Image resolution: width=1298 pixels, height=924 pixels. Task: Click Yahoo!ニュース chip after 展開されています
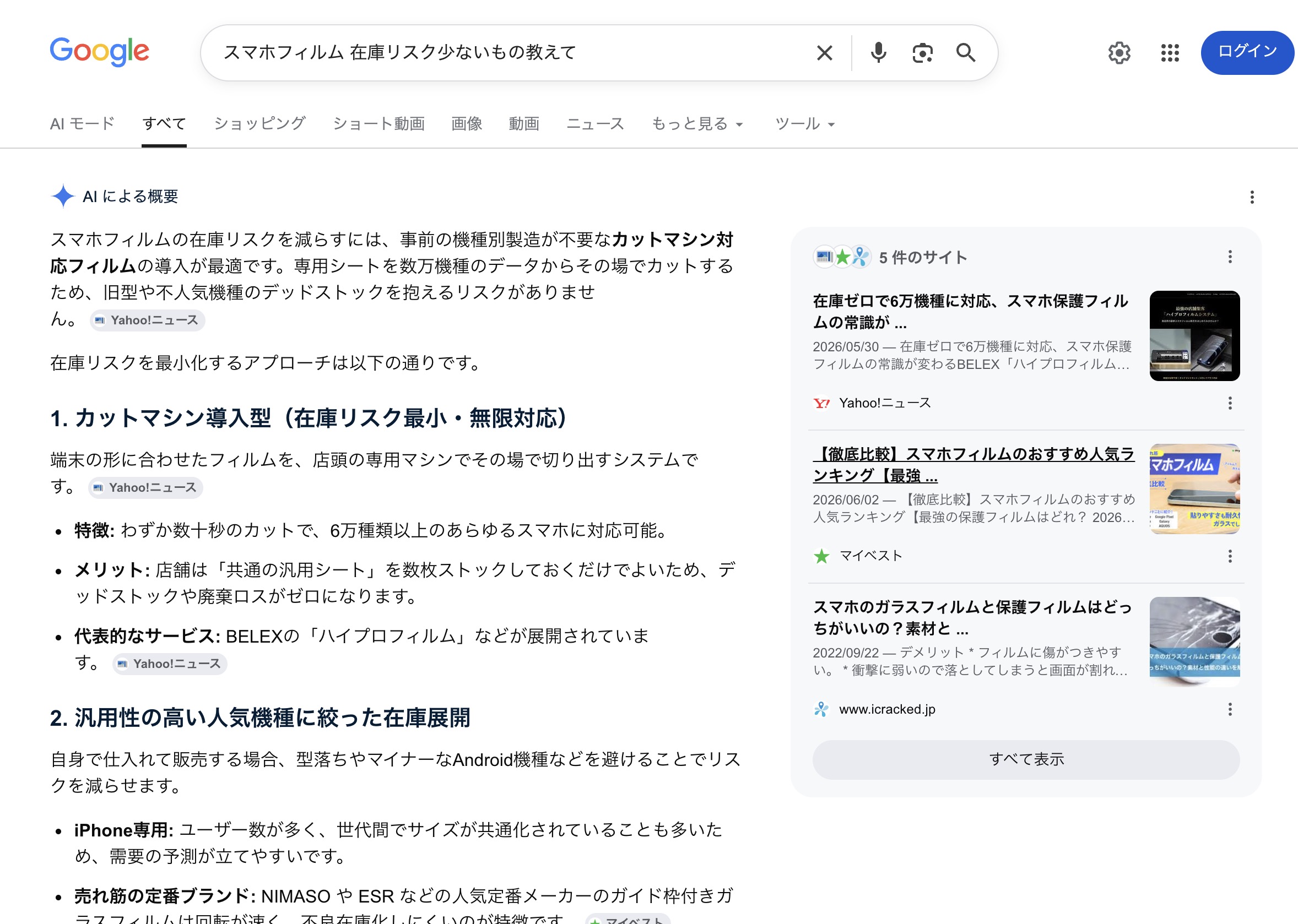170,664
